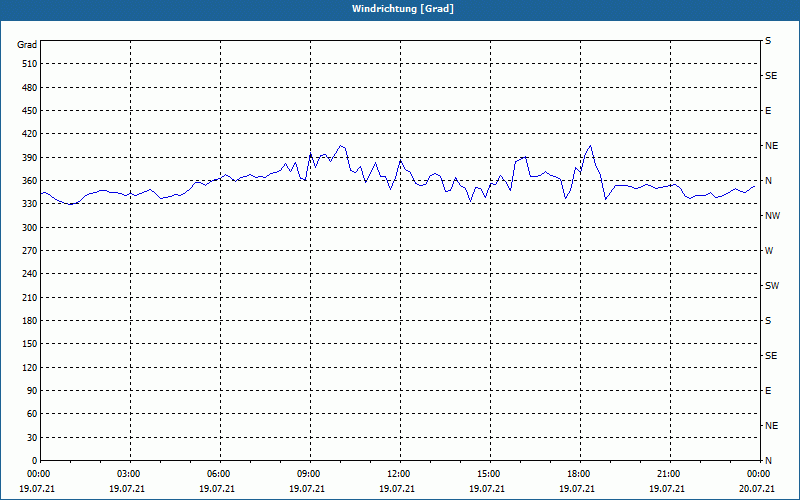
Task: Choose the 21:00 time axis label
Action: point(669,474)
